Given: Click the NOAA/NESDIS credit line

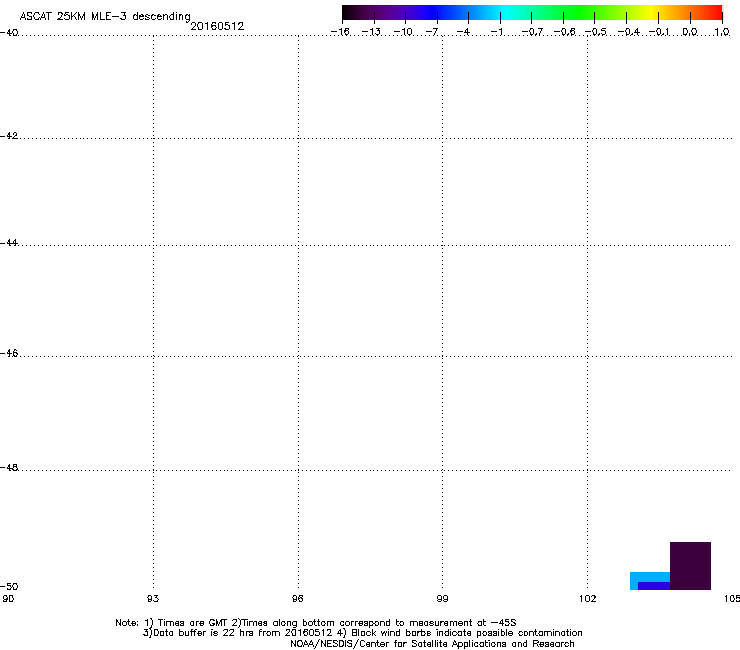Looking at the screenshot, I should pyautogui.click(x=432, y=644).
